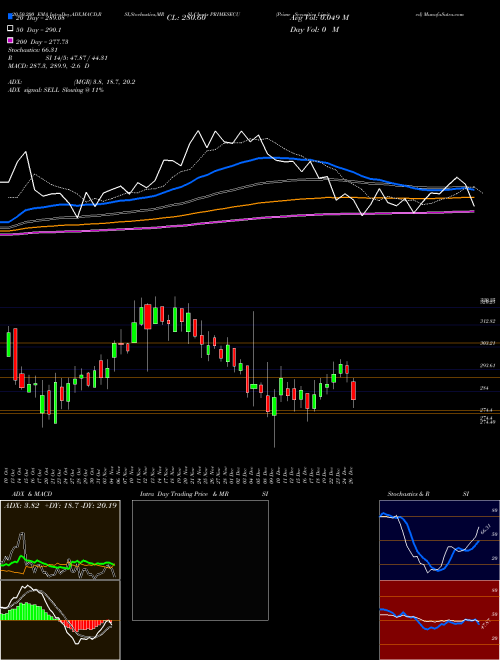This screenshot has height=660, width=500.
Task: Click the 'ADX: 3.82 +DY: 18.7 -DY: 20.19' readout
Action: click(60, 505)
